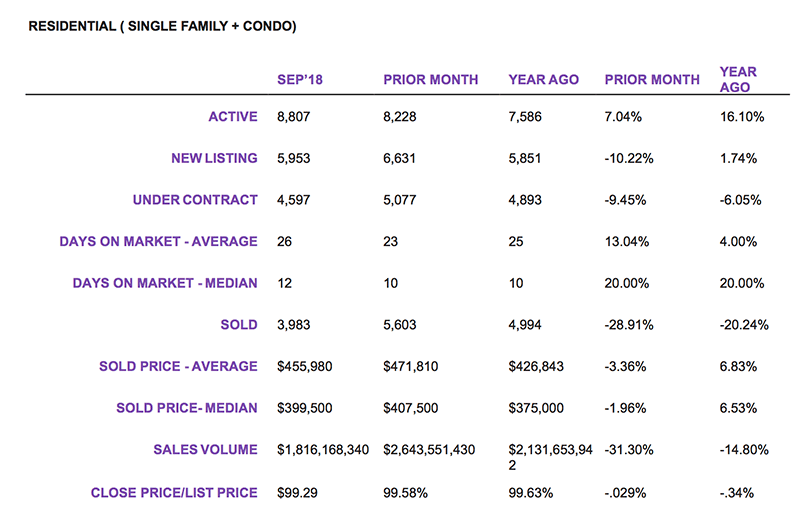Click the NEW LISTING row label

[x=207, y=158]
